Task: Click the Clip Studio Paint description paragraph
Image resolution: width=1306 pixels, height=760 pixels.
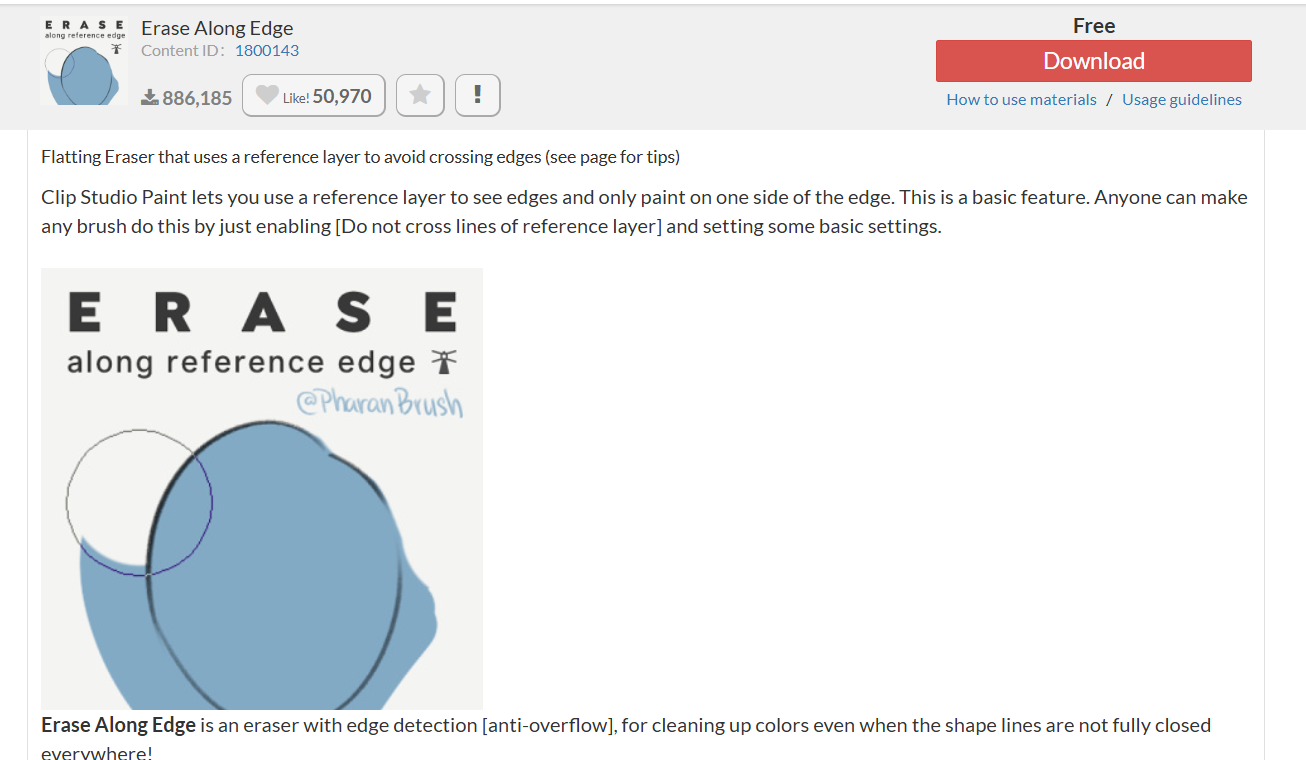Action: (644, 211)
